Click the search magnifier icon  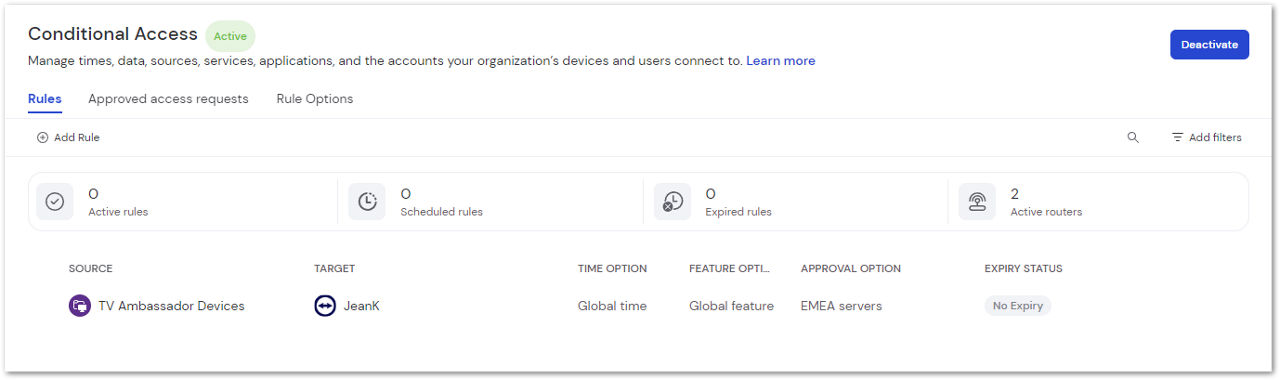point(1133,138)
